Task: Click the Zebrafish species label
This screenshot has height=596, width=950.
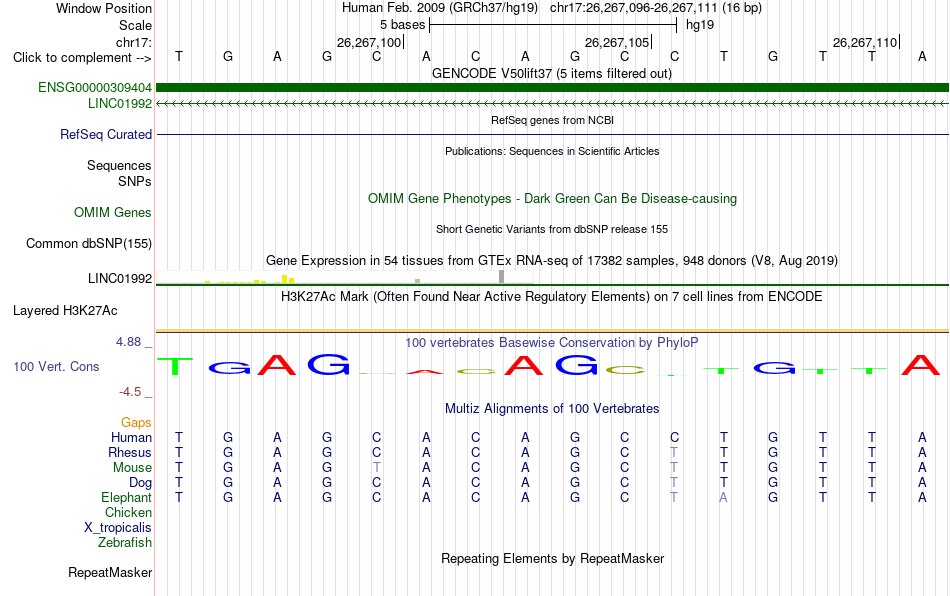Action: (124, 542)
